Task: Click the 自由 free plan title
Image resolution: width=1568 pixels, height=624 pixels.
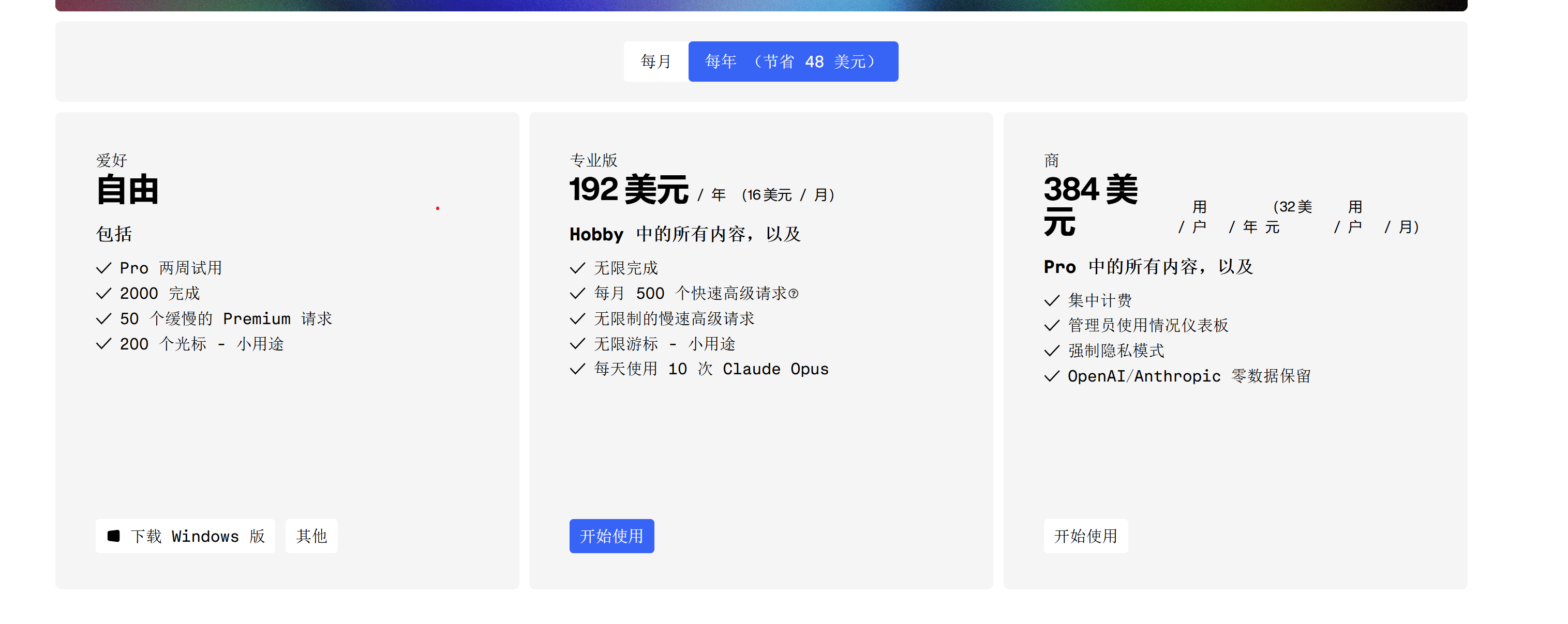Action: point(128,190)
